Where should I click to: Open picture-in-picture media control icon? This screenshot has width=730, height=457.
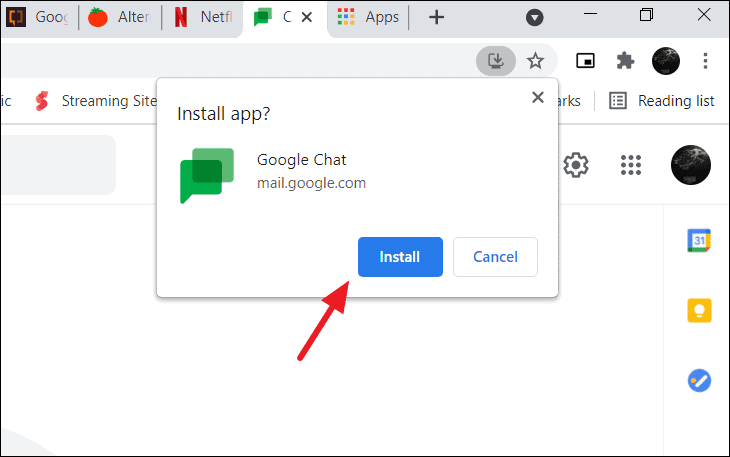tap(585, 60)
